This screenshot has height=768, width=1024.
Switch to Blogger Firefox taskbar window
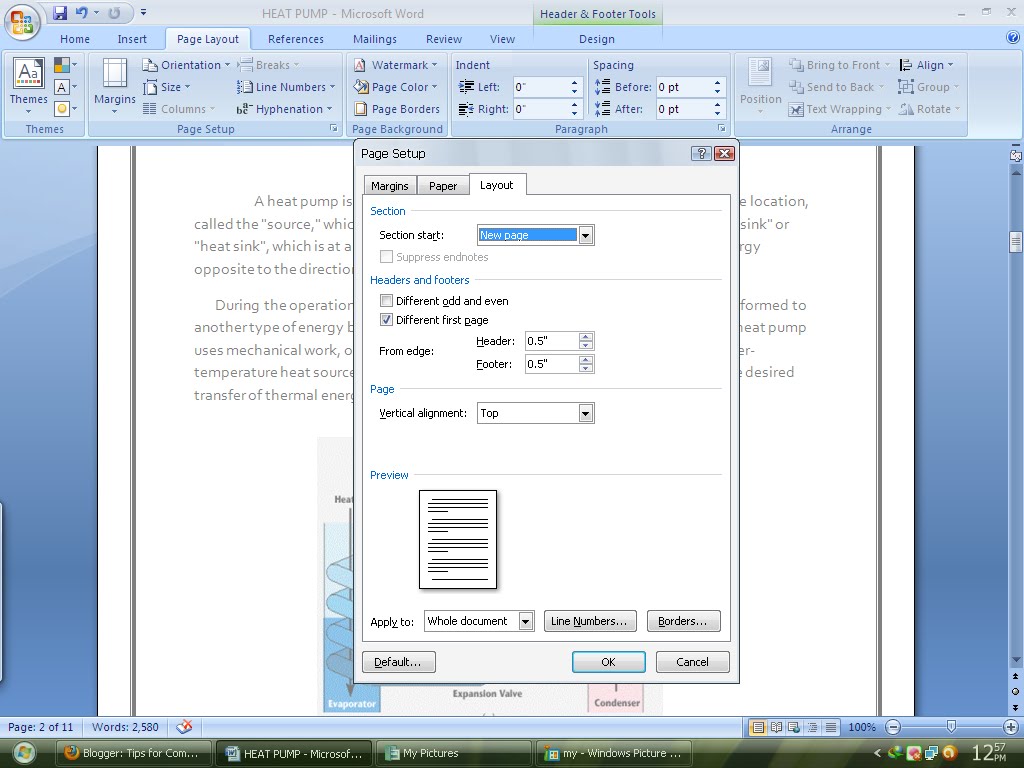[133, 753]
